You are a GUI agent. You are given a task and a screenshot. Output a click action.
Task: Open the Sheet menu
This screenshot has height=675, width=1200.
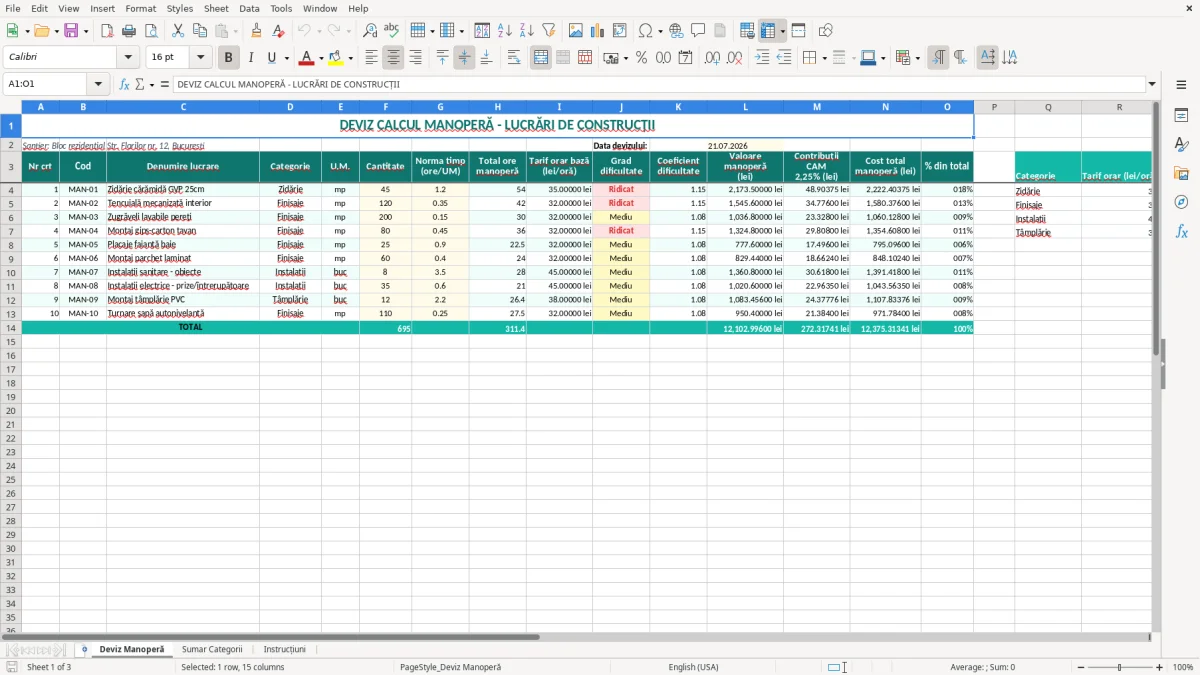pos(216,8)
